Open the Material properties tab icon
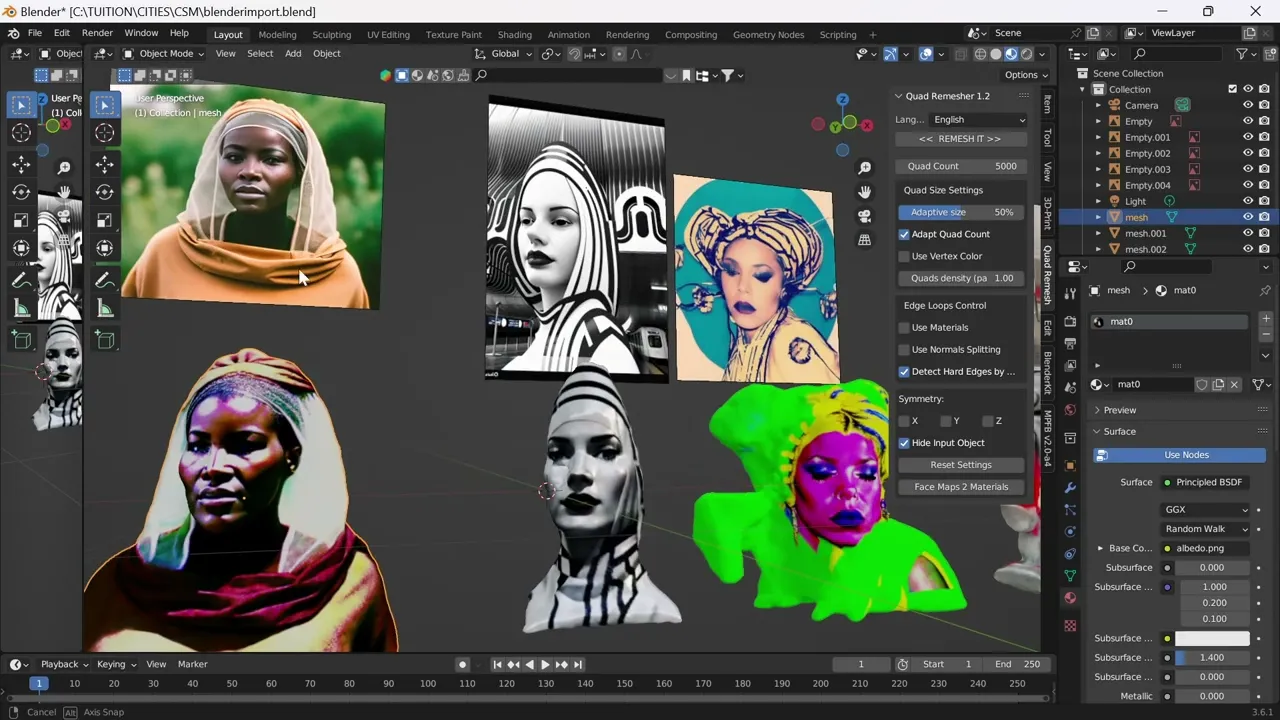This screenshot has height=720, width=1280. [x=1070, y=598]
